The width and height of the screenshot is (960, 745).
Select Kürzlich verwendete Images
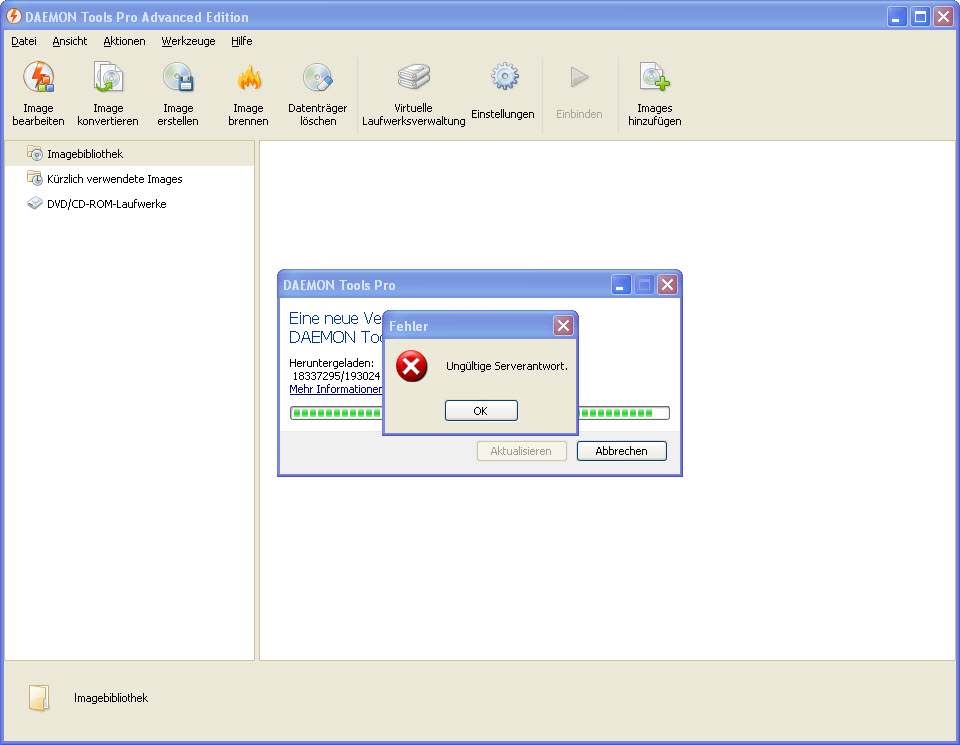[x=114, y=179]
